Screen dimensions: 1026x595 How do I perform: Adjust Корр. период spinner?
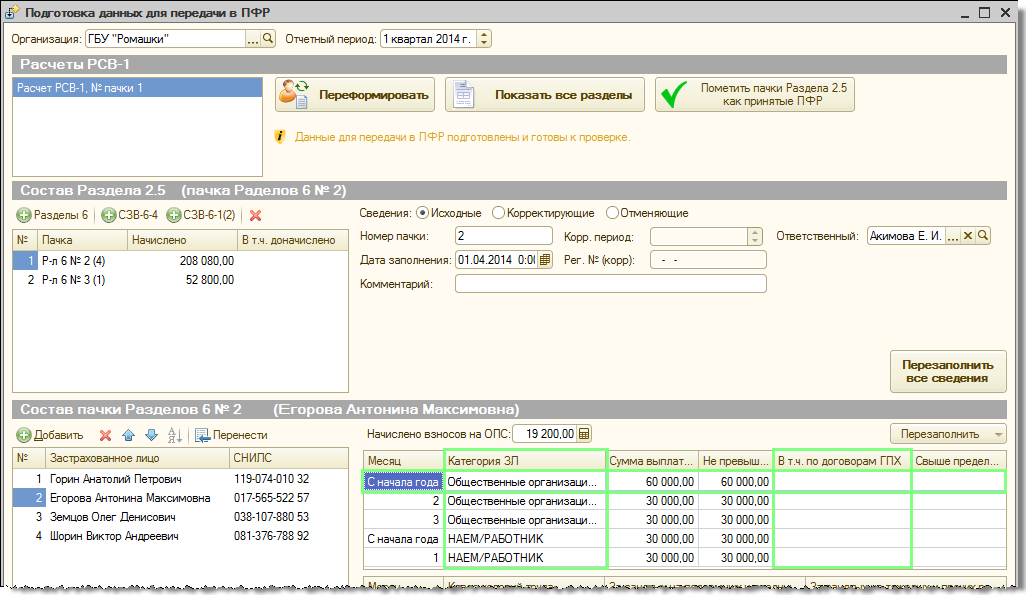pos(754,236)
